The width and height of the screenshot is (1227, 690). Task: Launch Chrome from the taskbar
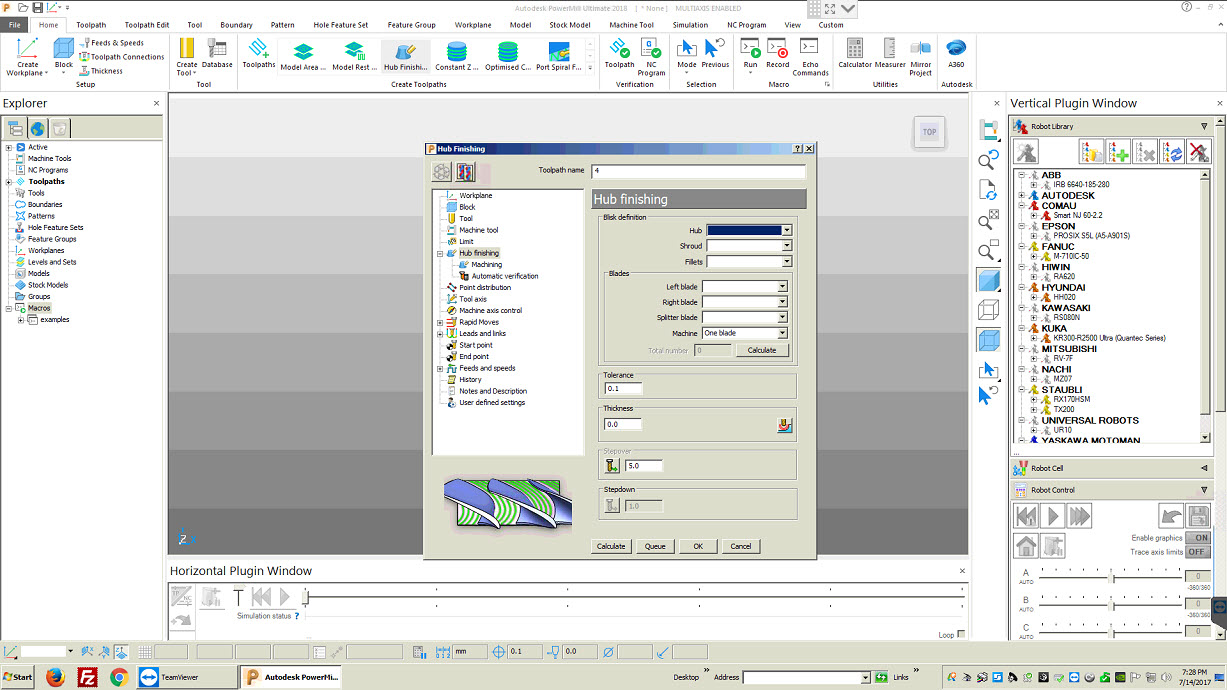[119, 677]
